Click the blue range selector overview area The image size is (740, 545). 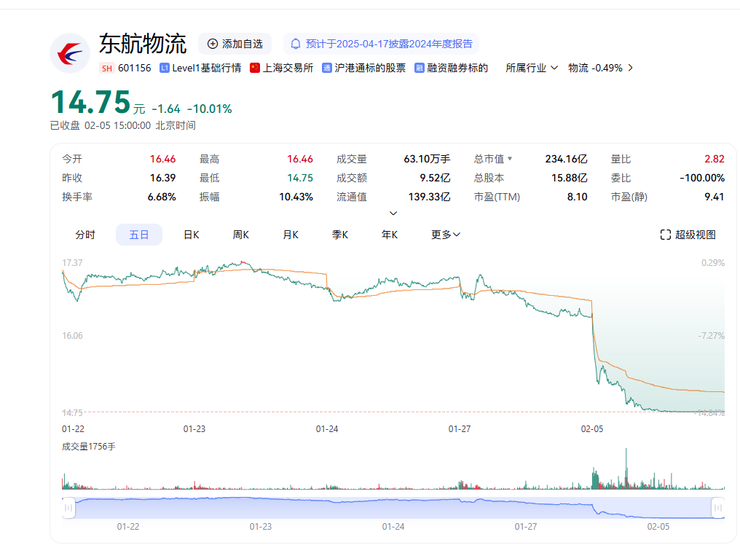393,508
